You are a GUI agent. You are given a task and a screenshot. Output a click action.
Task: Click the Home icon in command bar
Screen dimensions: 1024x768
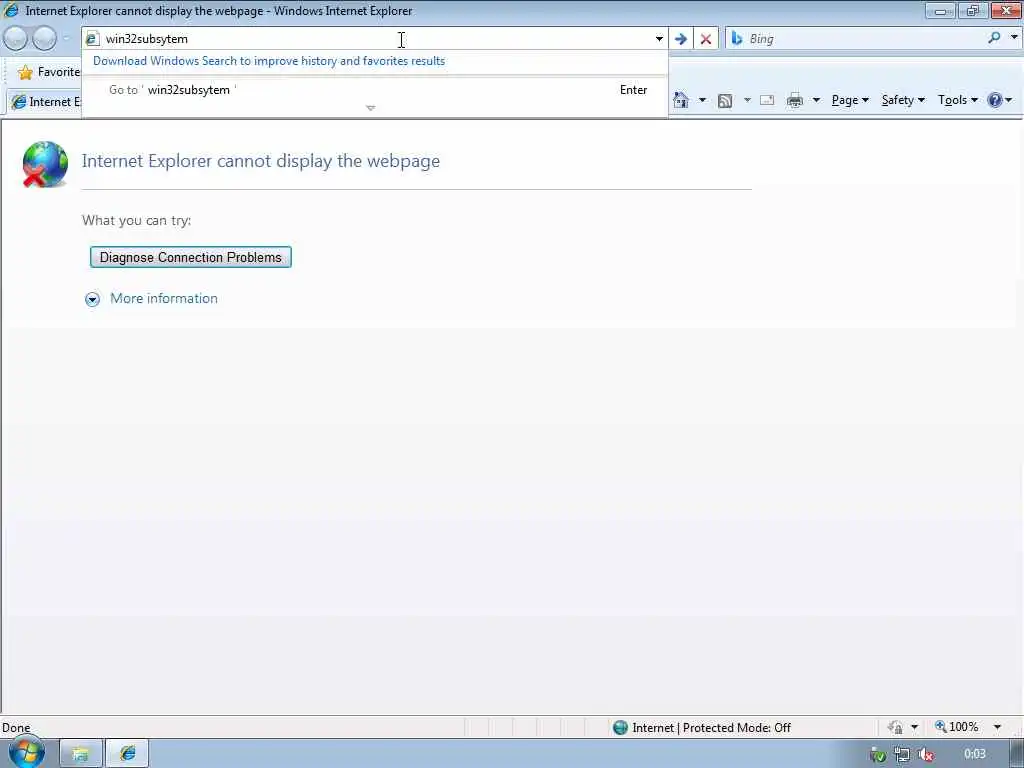pos(680,100)
